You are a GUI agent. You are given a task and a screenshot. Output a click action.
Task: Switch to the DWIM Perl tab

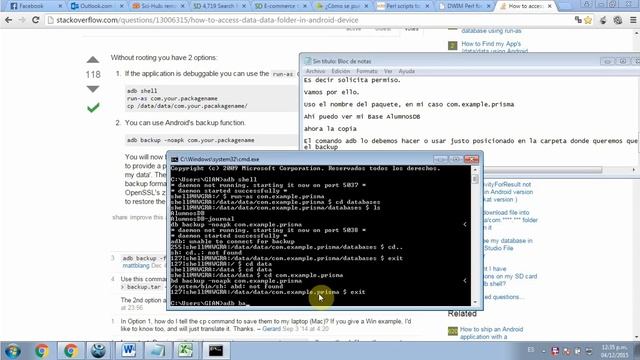(x=464, y=6)
